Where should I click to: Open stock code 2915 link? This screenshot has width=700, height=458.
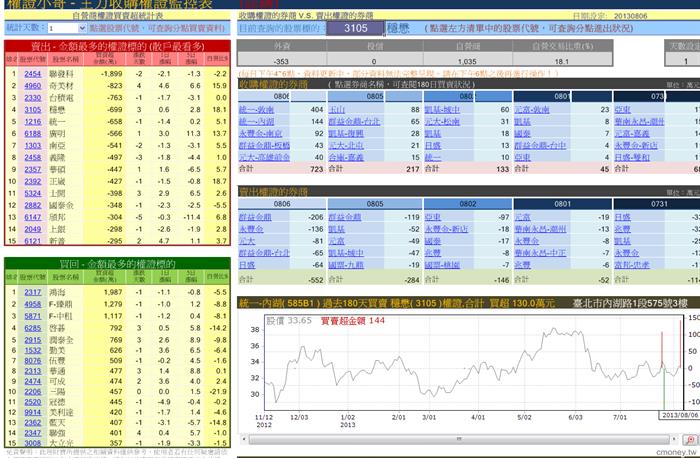[x=33, y=340]
